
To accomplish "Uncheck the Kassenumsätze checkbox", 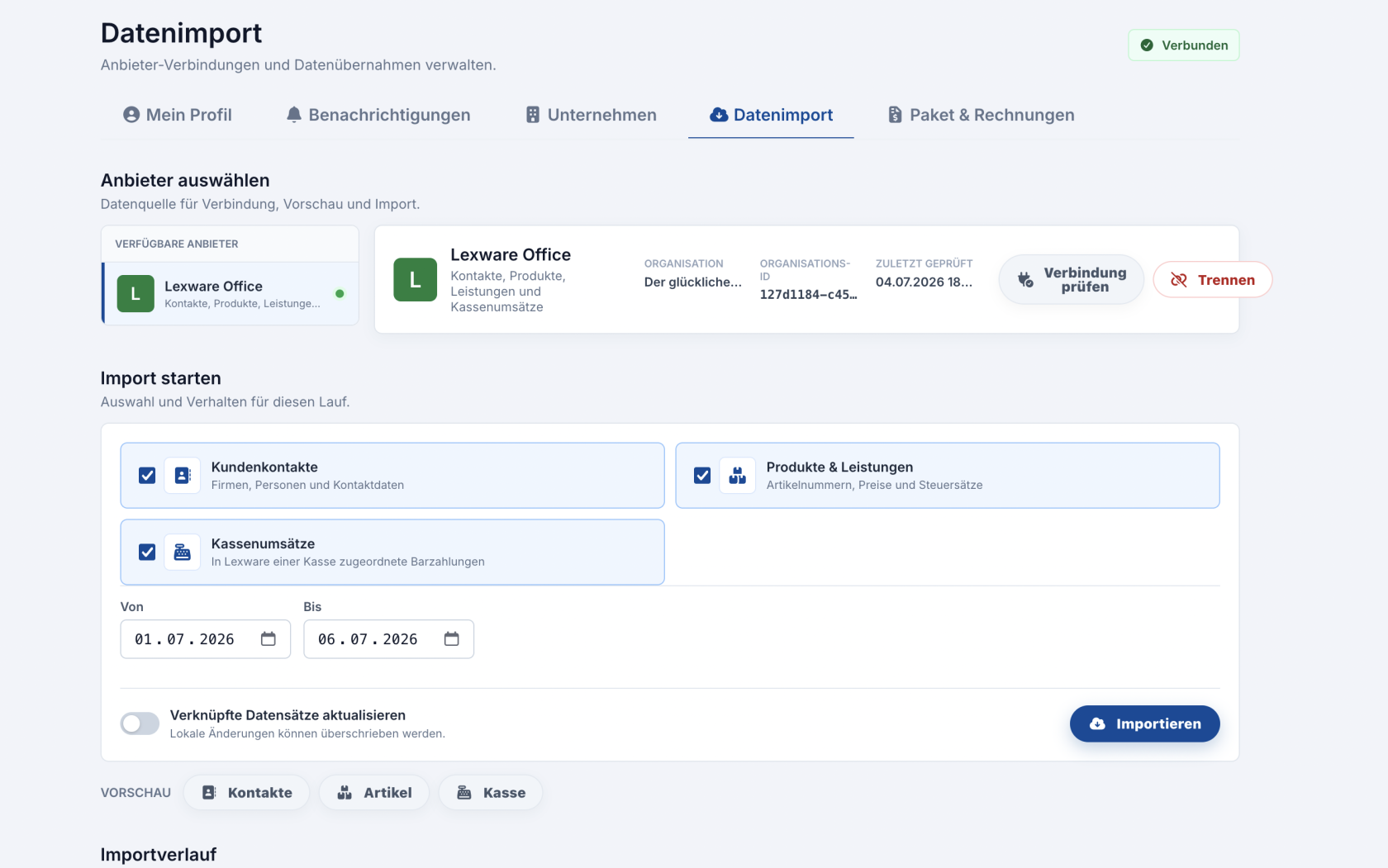I will pos(147,553).
